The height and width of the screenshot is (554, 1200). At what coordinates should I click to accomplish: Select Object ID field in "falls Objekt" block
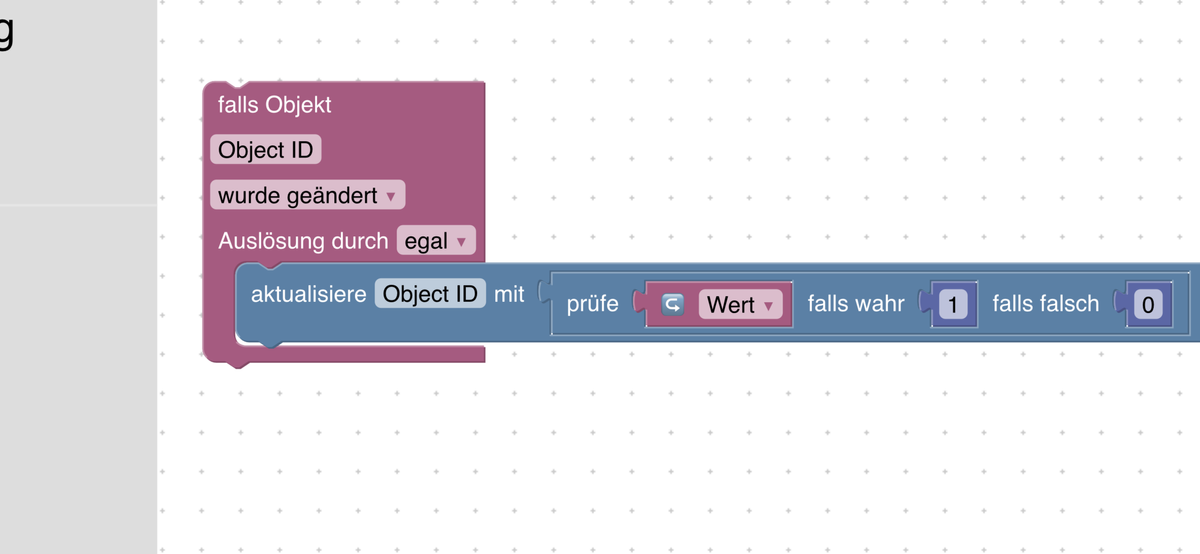coord(266,150)
